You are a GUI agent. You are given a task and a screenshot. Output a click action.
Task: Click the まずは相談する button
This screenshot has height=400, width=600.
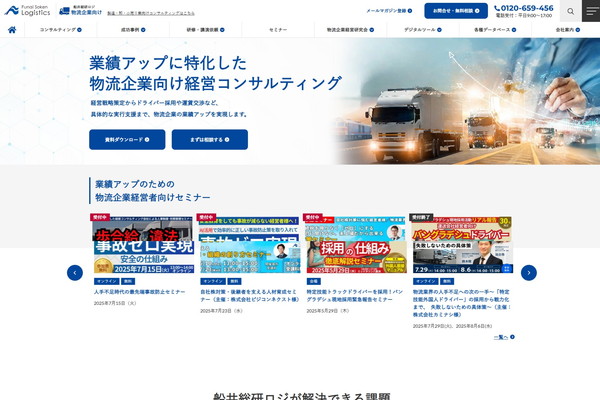click(210, 140)
